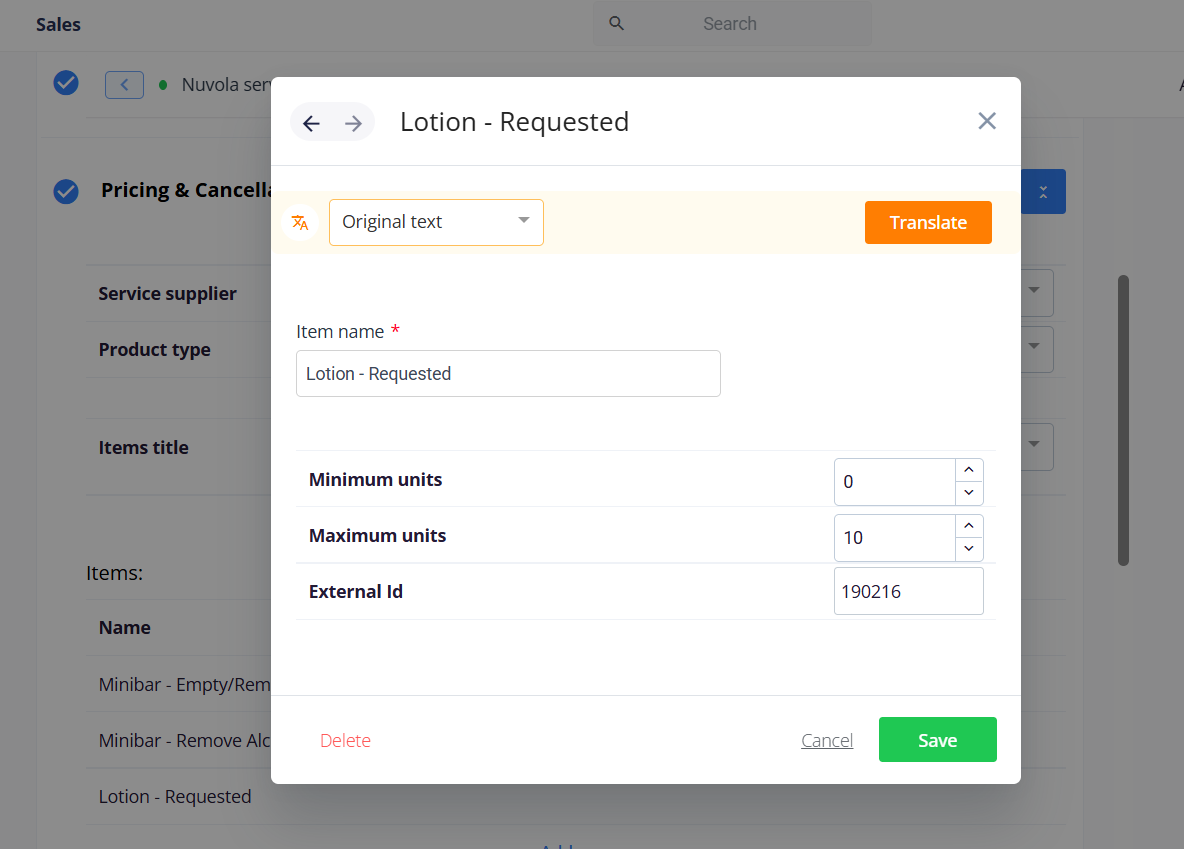Screen dimensions: 1184x849
Task: Toggle the Nuvola service check circle
Action: point(66,83)
